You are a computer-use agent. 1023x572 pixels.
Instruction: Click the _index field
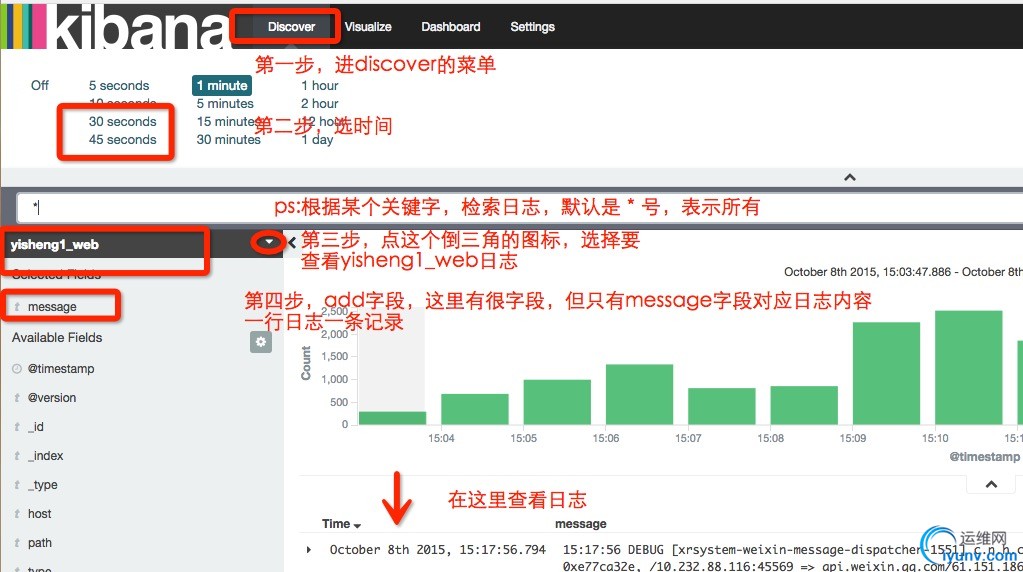pyautogui.click(x=46, y=456)
